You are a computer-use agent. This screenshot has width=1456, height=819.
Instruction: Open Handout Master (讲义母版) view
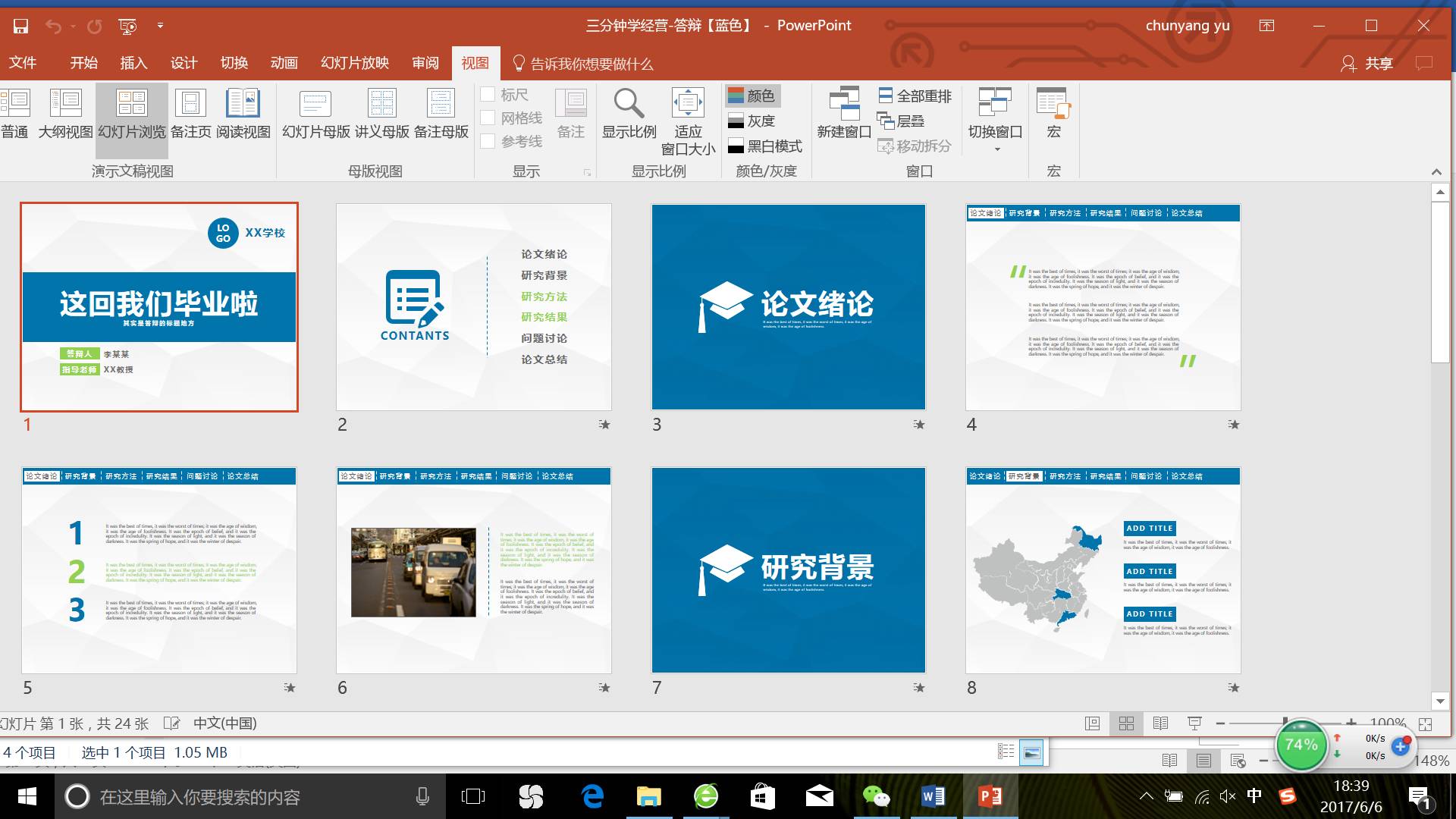click(x=381, y=112)
